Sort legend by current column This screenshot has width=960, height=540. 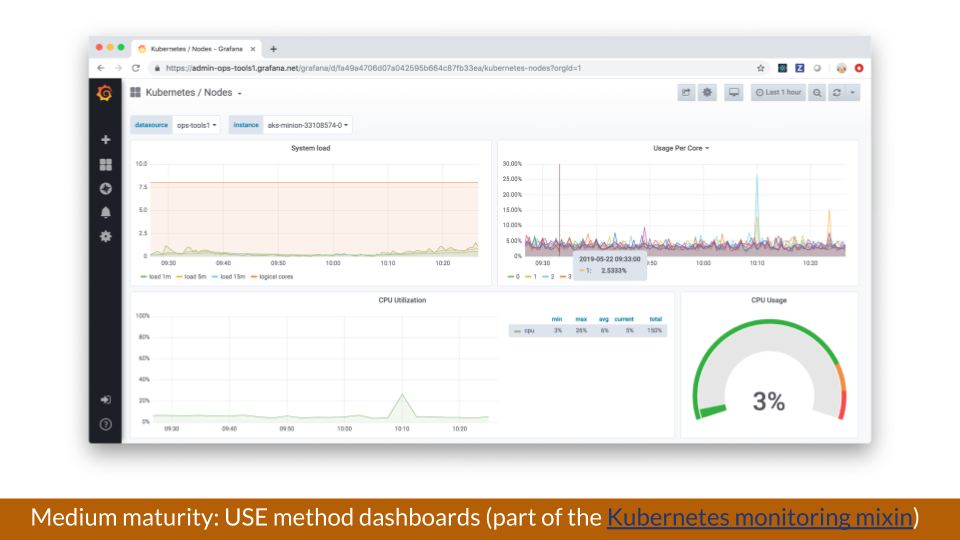624,319
